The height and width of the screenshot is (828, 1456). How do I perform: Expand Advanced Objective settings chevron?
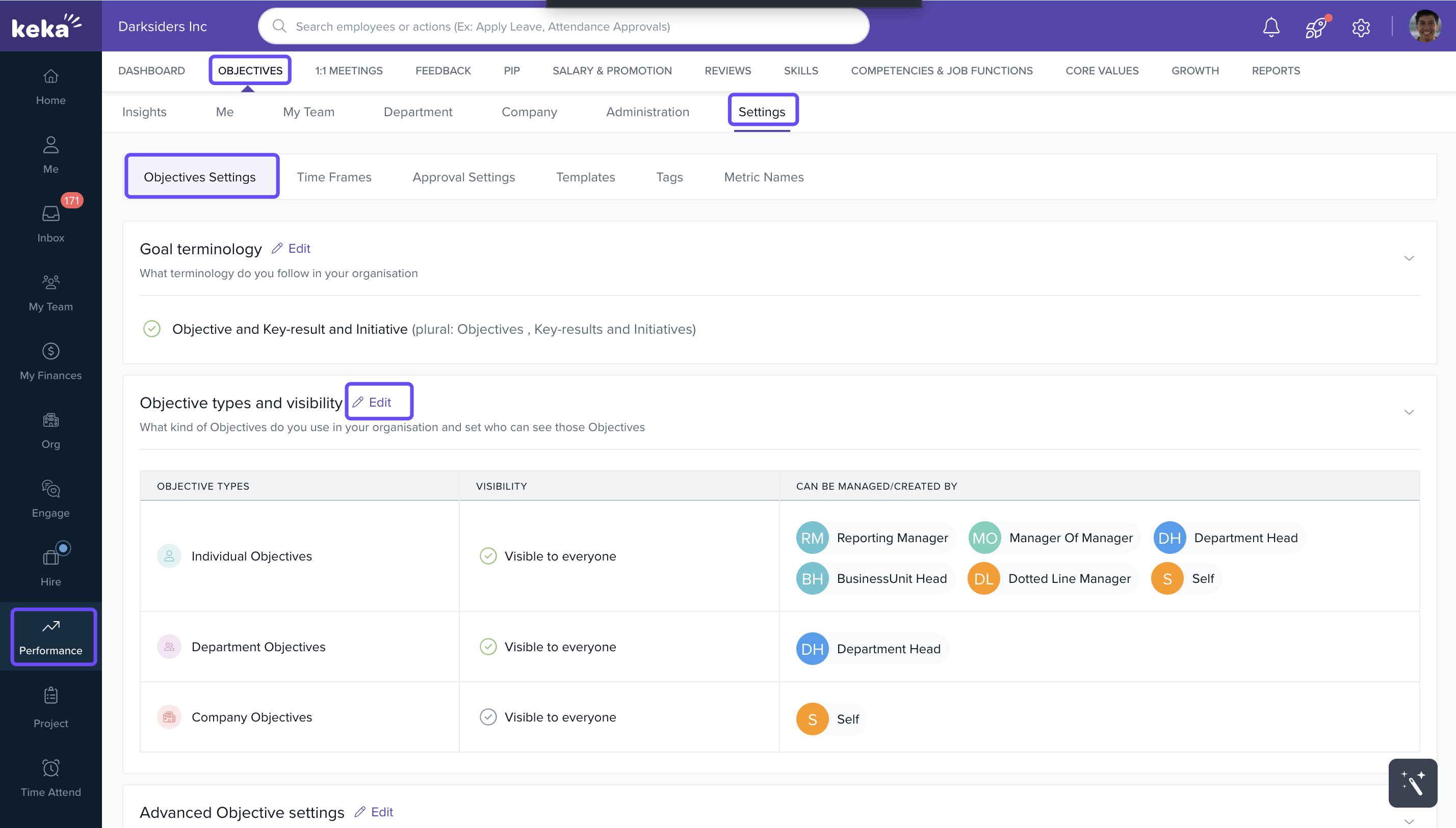(x=1409, y=820)
